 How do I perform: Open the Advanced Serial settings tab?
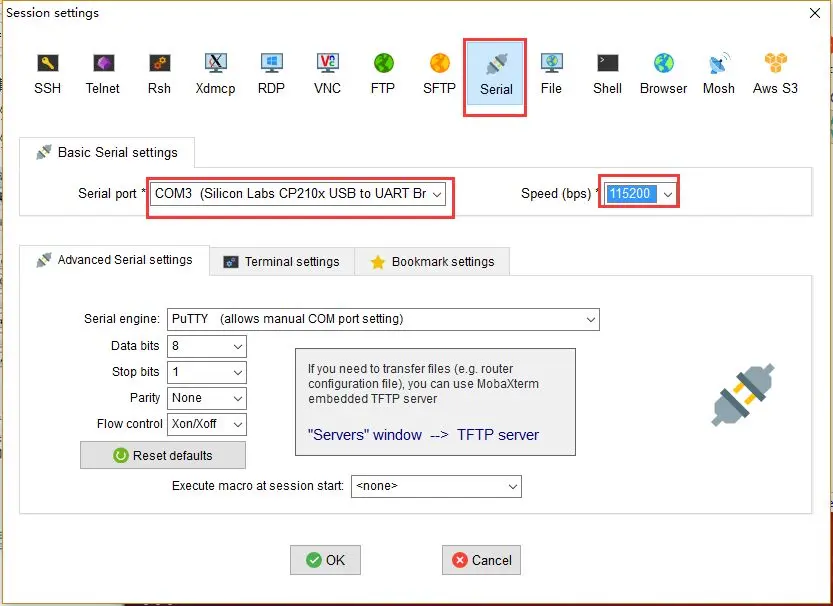tap(114, 260)
